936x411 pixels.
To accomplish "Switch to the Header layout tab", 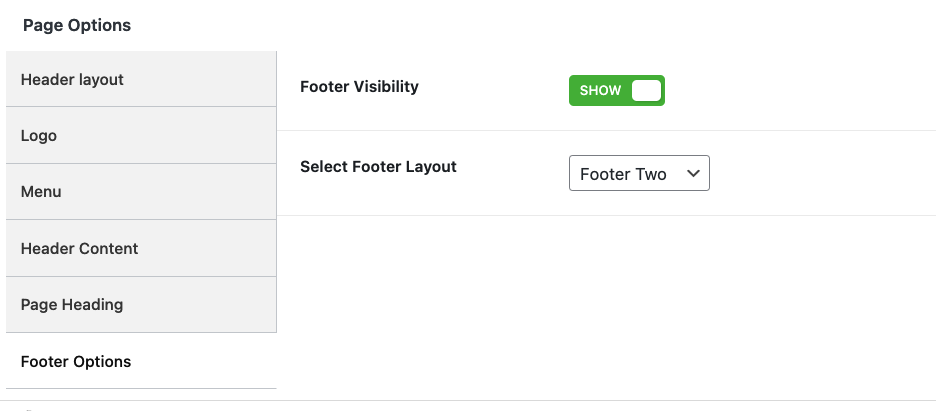I will pos(140,79).
